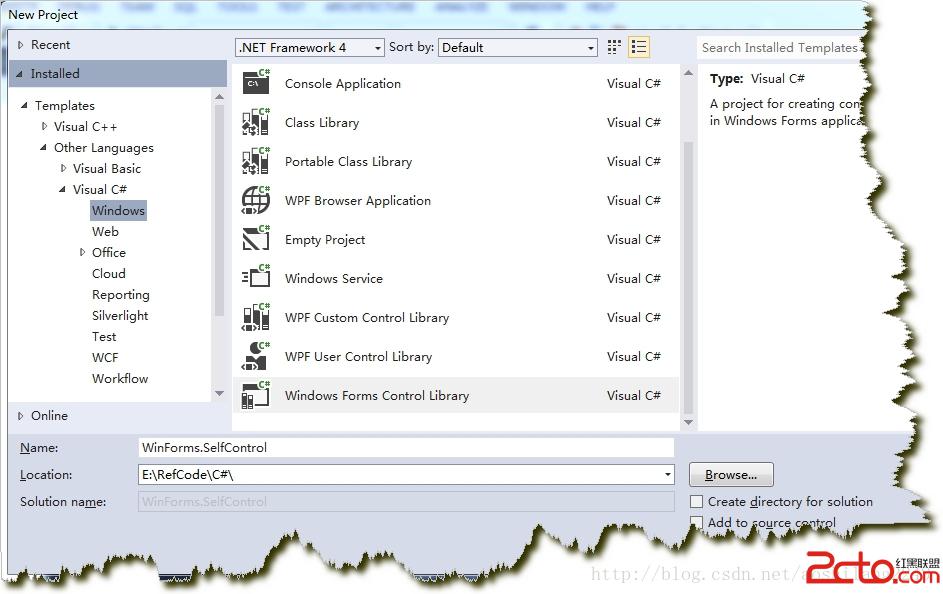The width and height of the screenshot is (943, 594).
Task: Expand the Visual C++ tree node
Action: pyautogui.click(x=44, y=126)
